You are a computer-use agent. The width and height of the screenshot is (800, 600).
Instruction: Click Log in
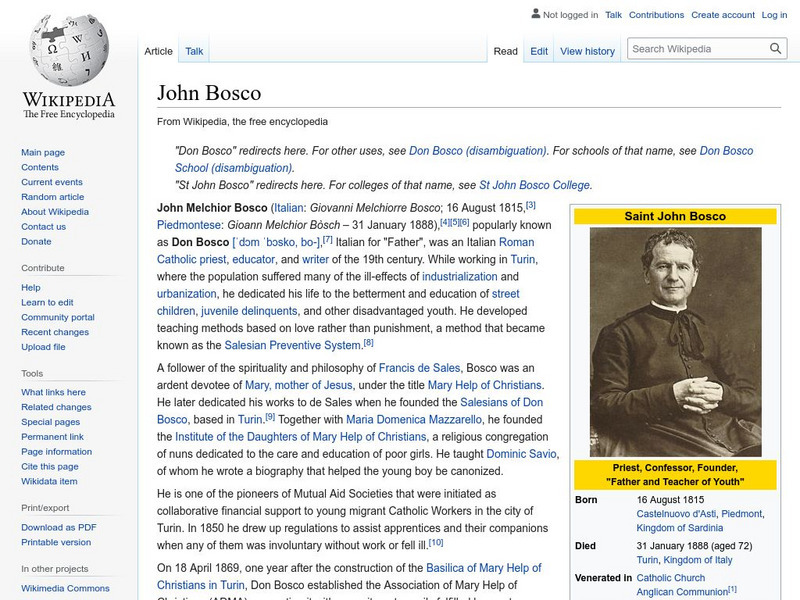774,15
